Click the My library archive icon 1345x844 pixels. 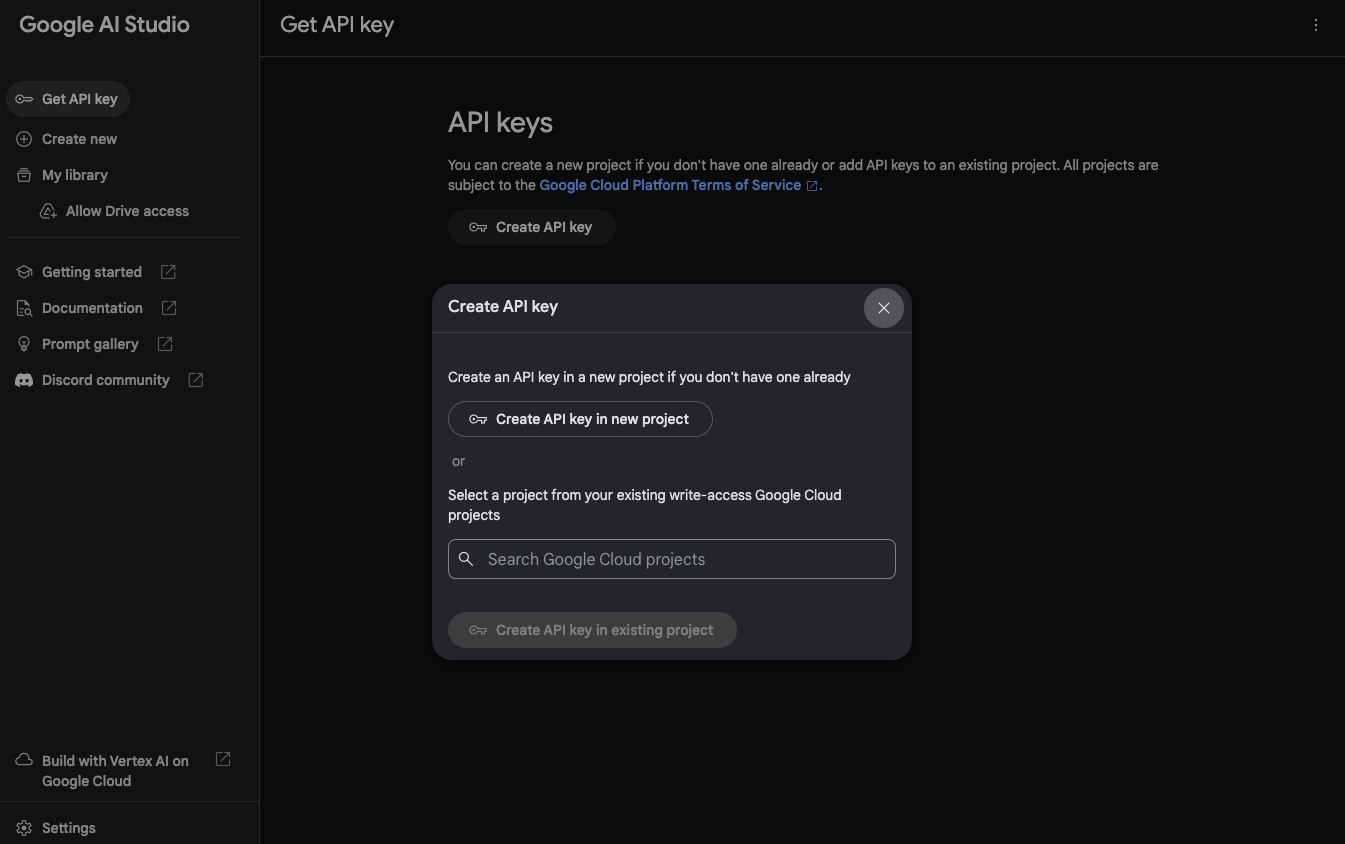click(24, 175)
